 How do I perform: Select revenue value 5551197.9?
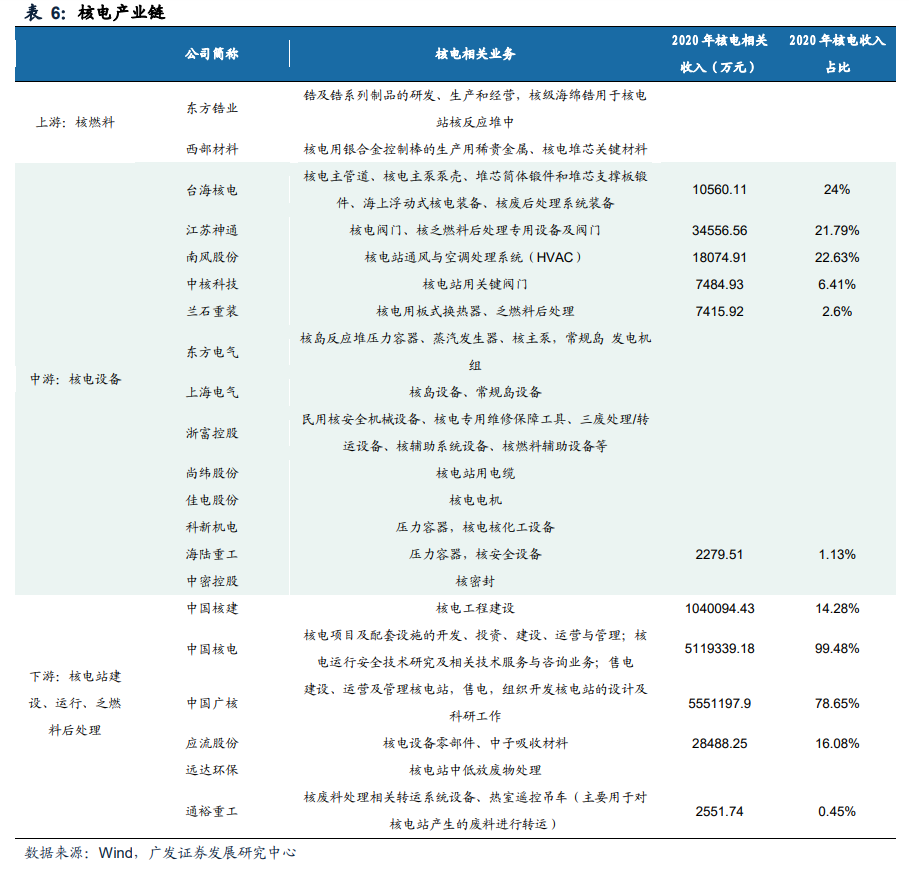click(x=719, y=703)
